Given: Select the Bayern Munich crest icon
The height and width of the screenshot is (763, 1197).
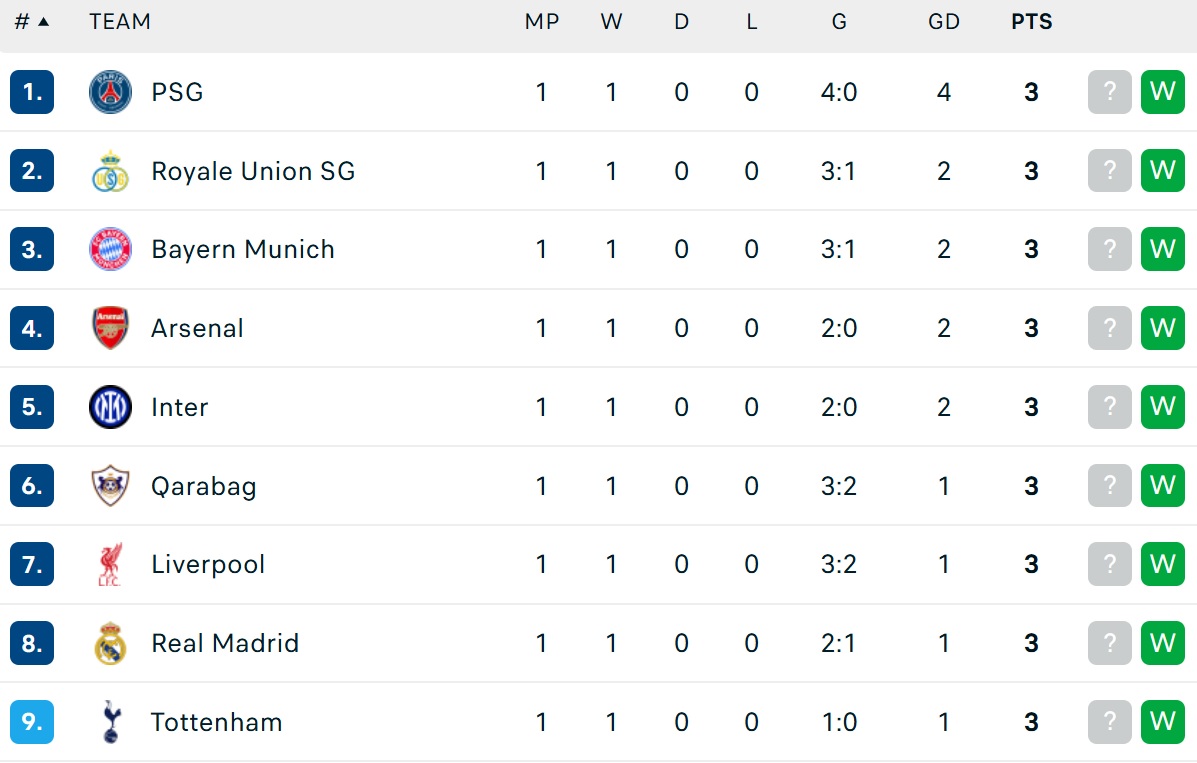Looking at the screenshot, I should pyautogui.click(x=110, y=250).
